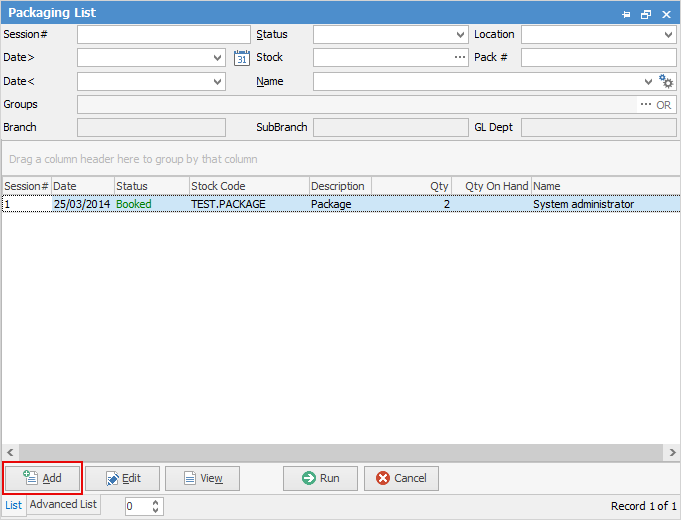Select the TEST.PACKAGE stock code cell

click(x=249, y=204)
